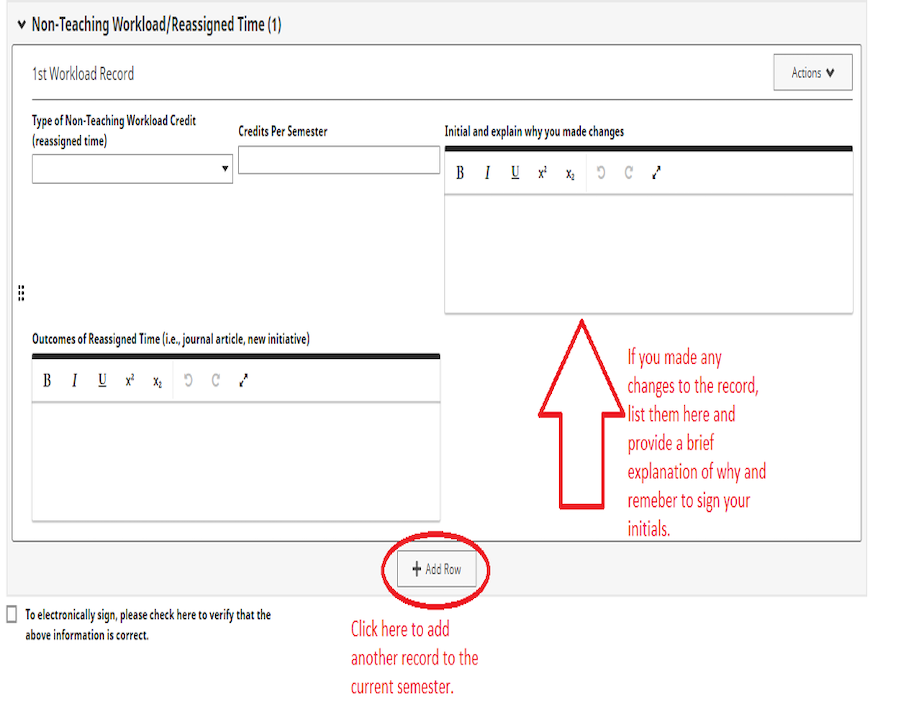Click the Add Row button

[437, 569]
